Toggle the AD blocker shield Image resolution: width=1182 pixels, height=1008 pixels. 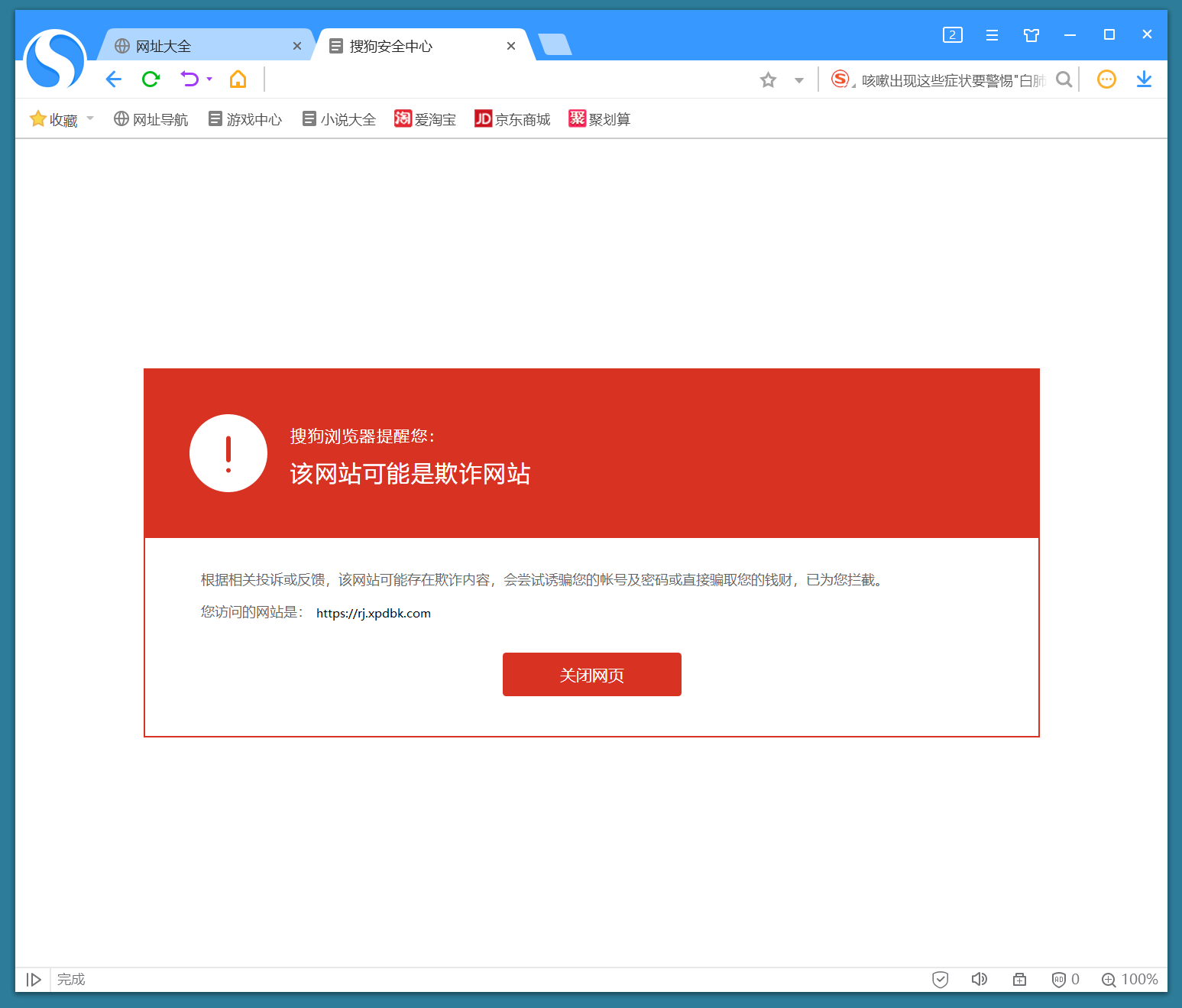click(1060, 979)
